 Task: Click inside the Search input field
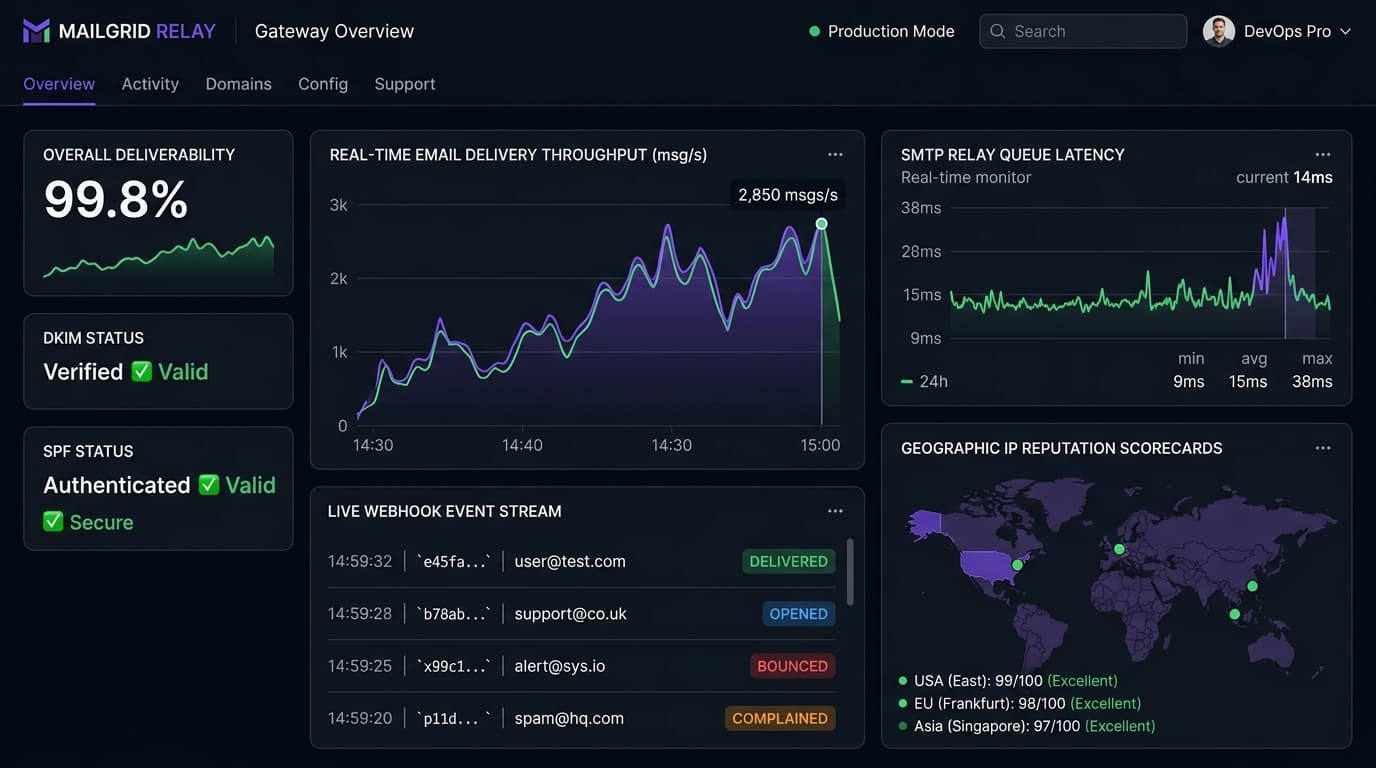tap(1083, 31)
